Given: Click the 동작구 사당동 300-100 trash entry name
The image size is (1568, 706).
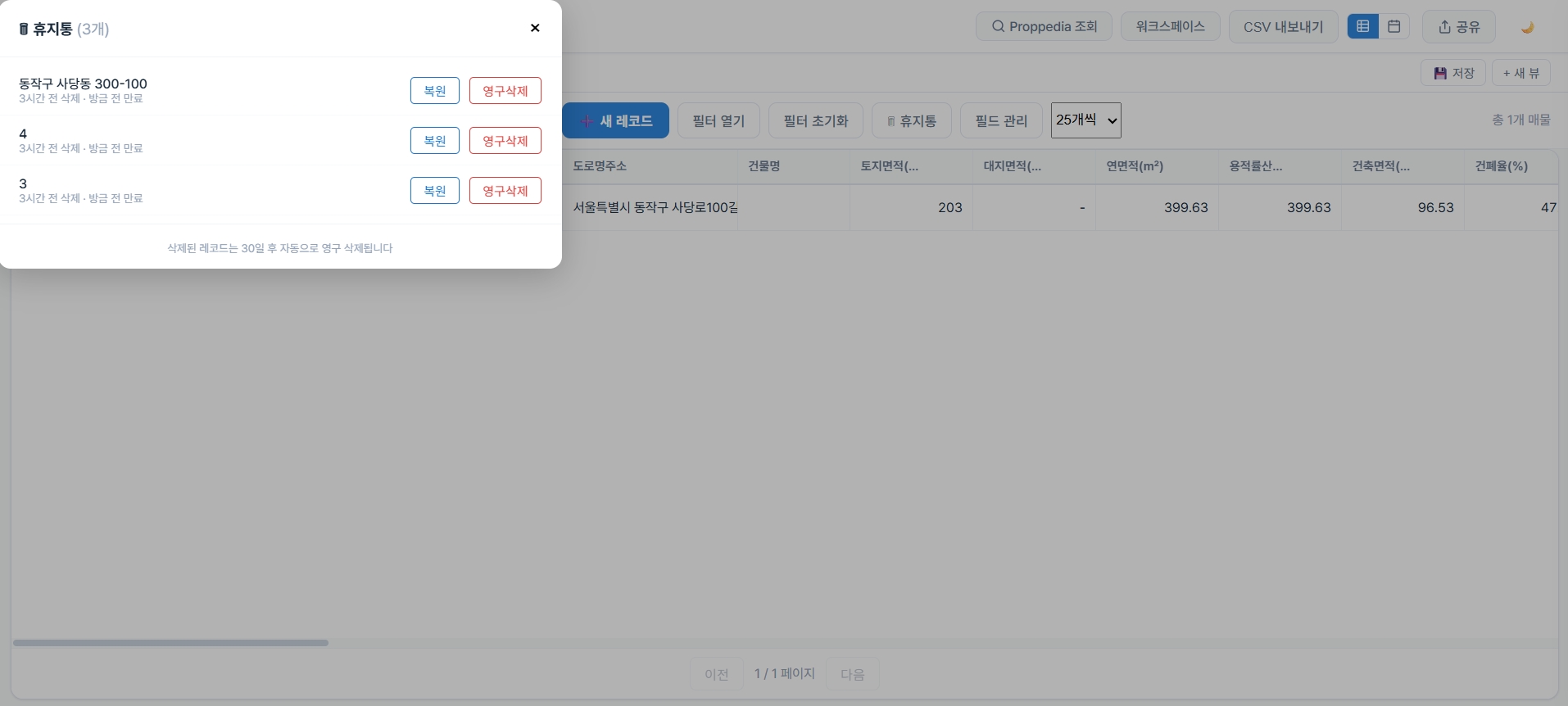Looking at the screenshot, I should point(83,84).
